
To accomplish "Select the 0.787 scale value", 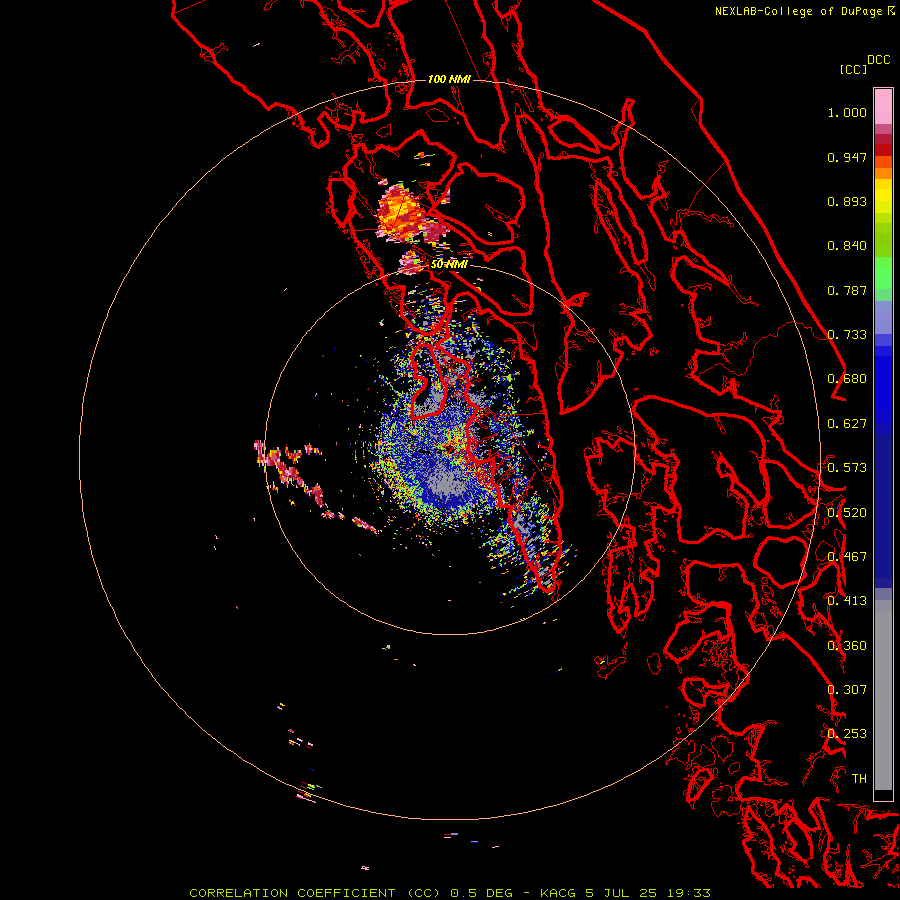I will (847, 290).
